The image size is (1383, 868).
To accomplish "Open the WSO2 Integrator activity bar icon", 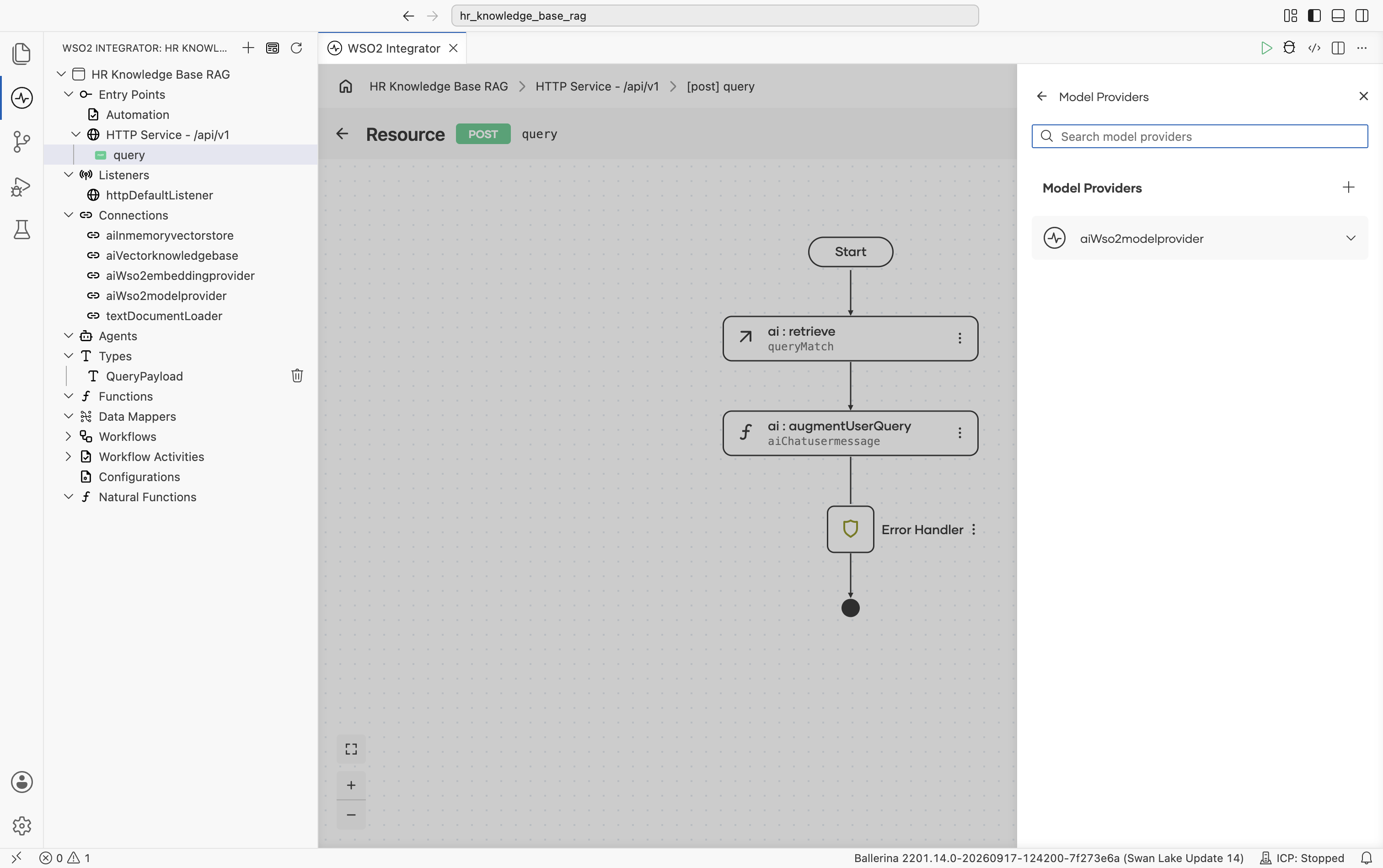I will [22, 97].
